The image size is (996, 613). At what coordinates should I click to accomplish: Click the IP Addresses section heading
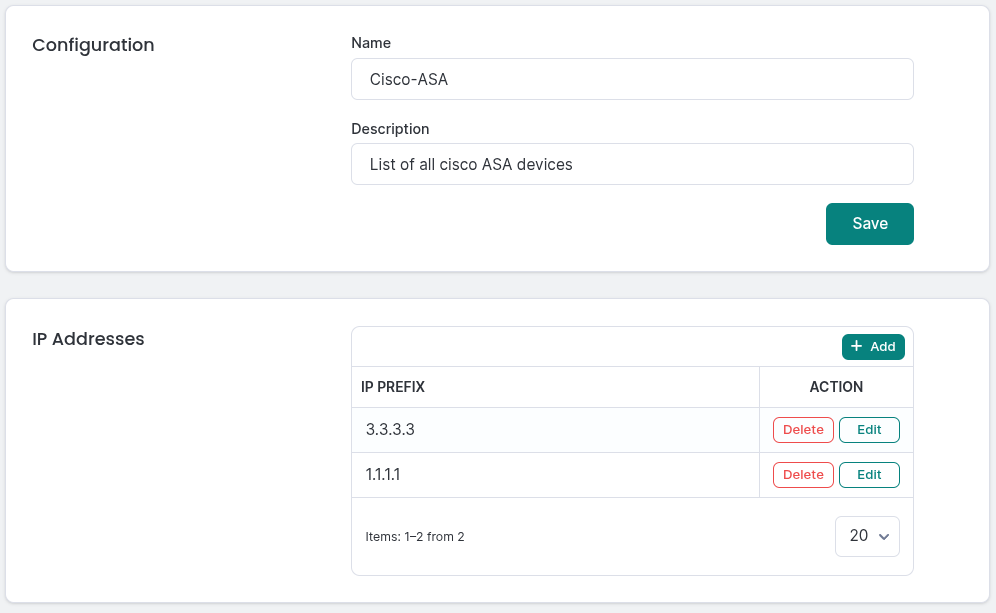(89, 339)
